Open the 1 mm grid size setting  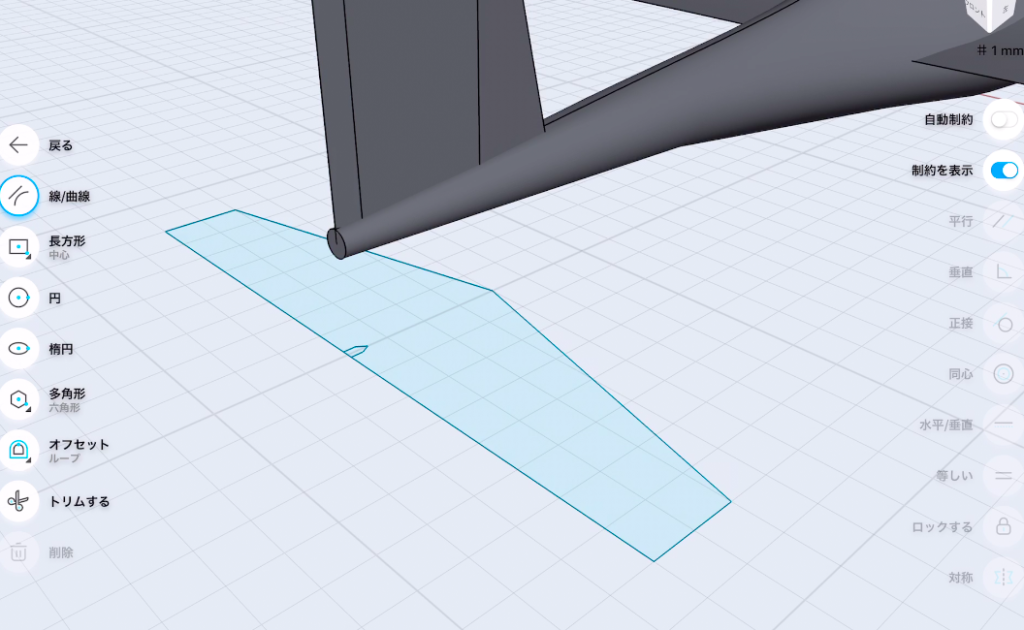click(1000, 50)
